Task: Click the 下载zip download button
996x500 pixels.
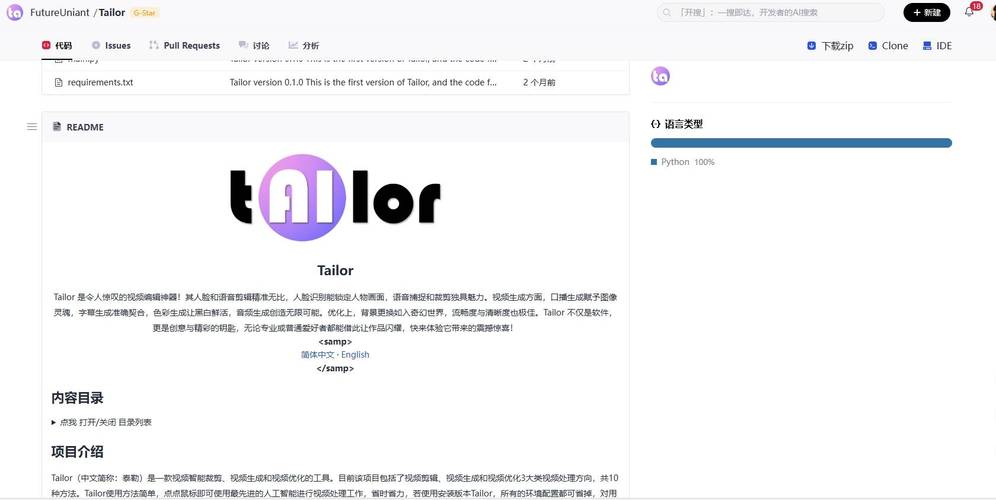Action: pyautogui.click(x=830, y=46)
